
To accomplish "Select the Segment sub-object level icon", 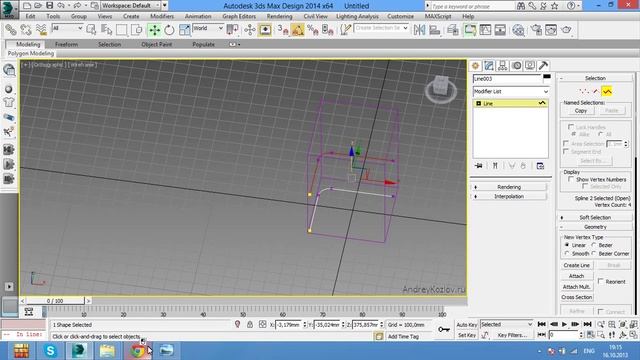I will pyautogui.click(x=596, y=91).
